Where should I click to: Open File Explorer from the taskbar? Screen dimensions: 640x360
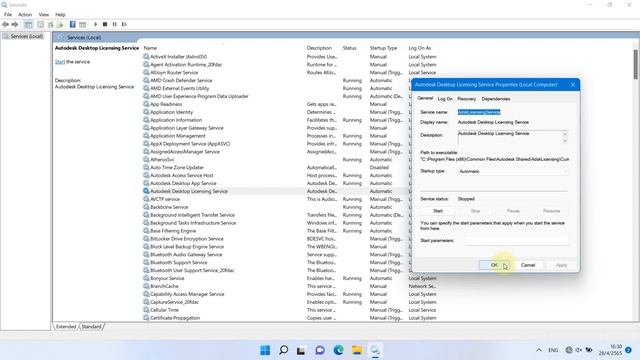[357, 350]
